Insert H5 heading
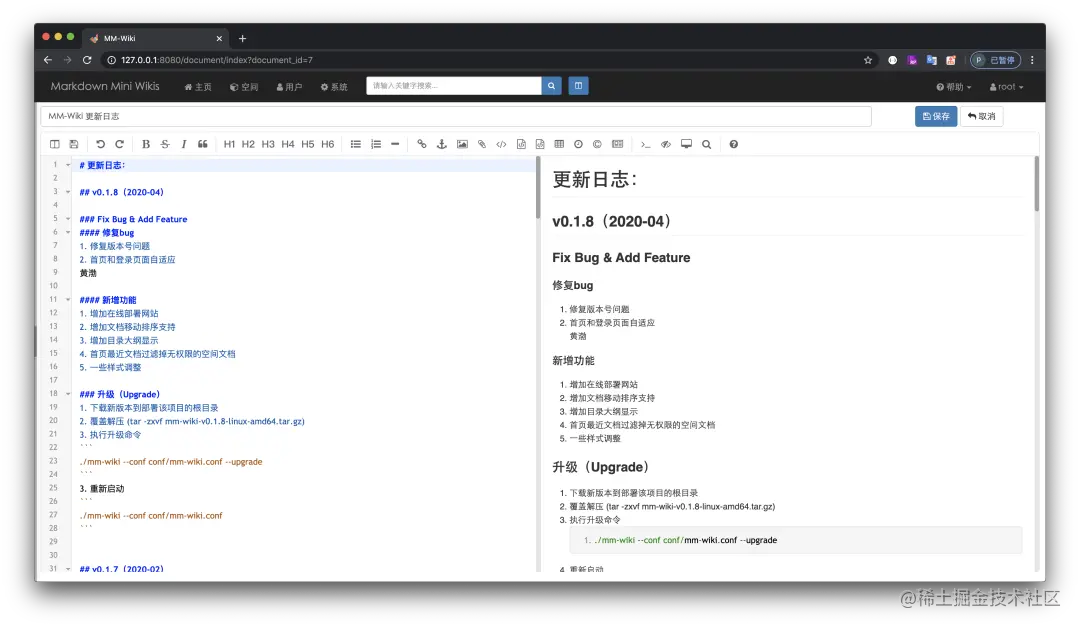The image size is (1080, 627). (308, 144)
